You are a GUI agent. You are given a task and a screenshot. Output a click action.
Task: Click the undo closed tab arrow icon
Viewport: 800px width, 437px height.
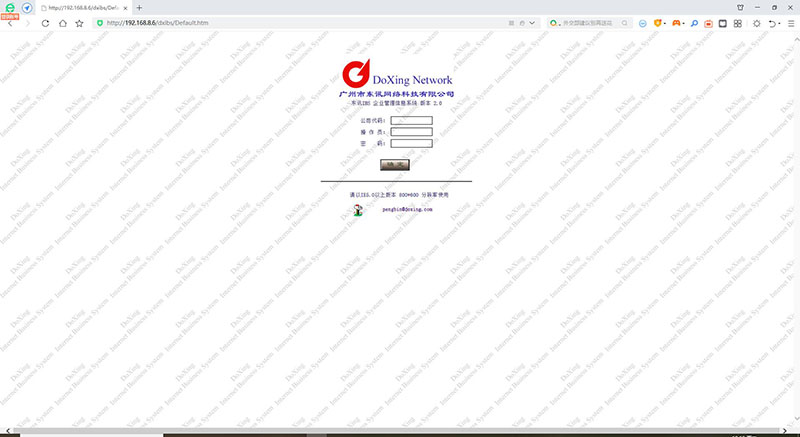click(772, 23)
